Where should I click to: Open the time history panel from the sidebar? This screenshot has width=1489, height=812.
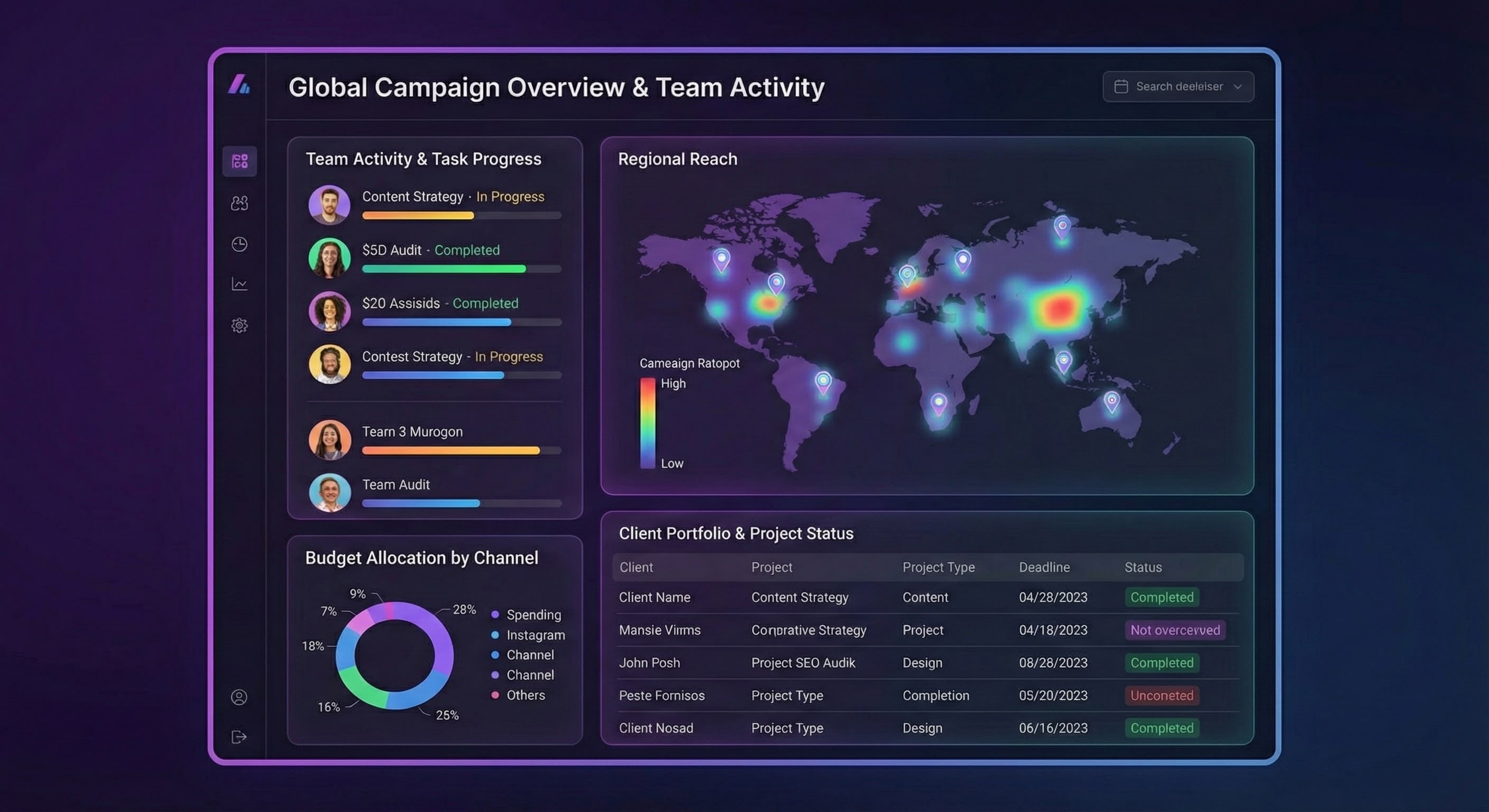point(240,244)
